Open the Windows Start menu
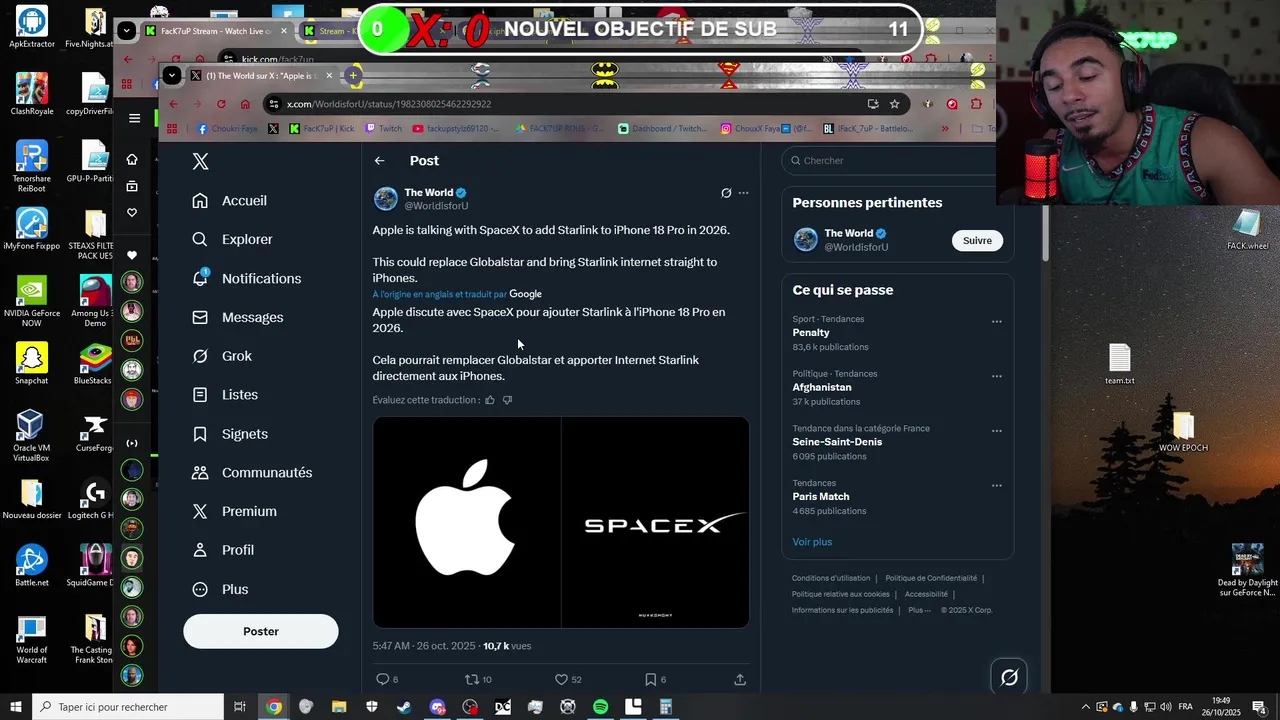Screen dimensions: 1280x720 coord(15,707)
